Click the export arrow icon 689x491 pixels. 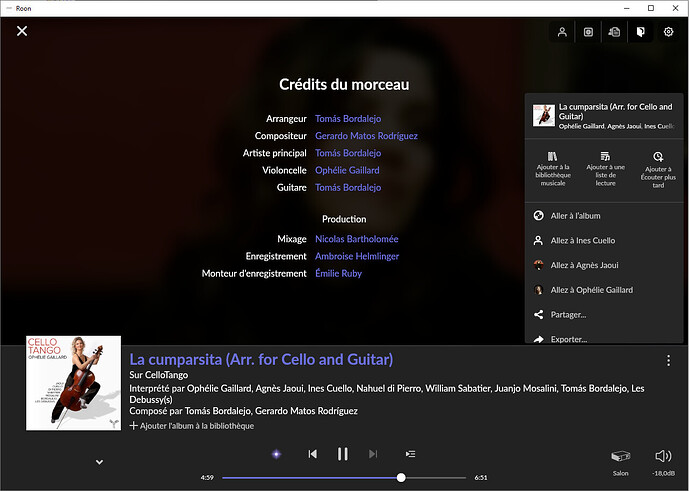pos(538,339)
